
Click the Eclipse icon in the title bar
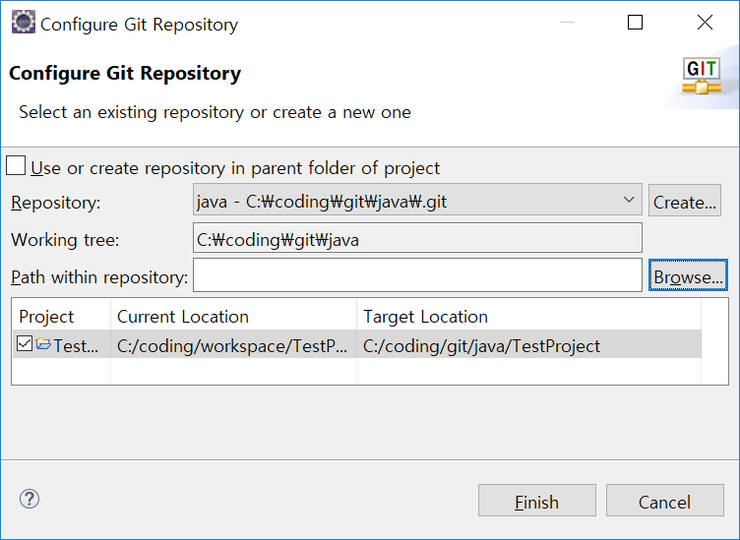22,23
